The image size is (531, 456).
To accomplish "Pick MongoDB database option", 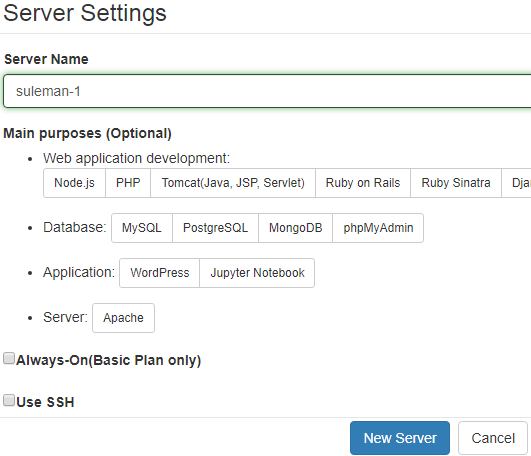I will click(x=296, y=228).
